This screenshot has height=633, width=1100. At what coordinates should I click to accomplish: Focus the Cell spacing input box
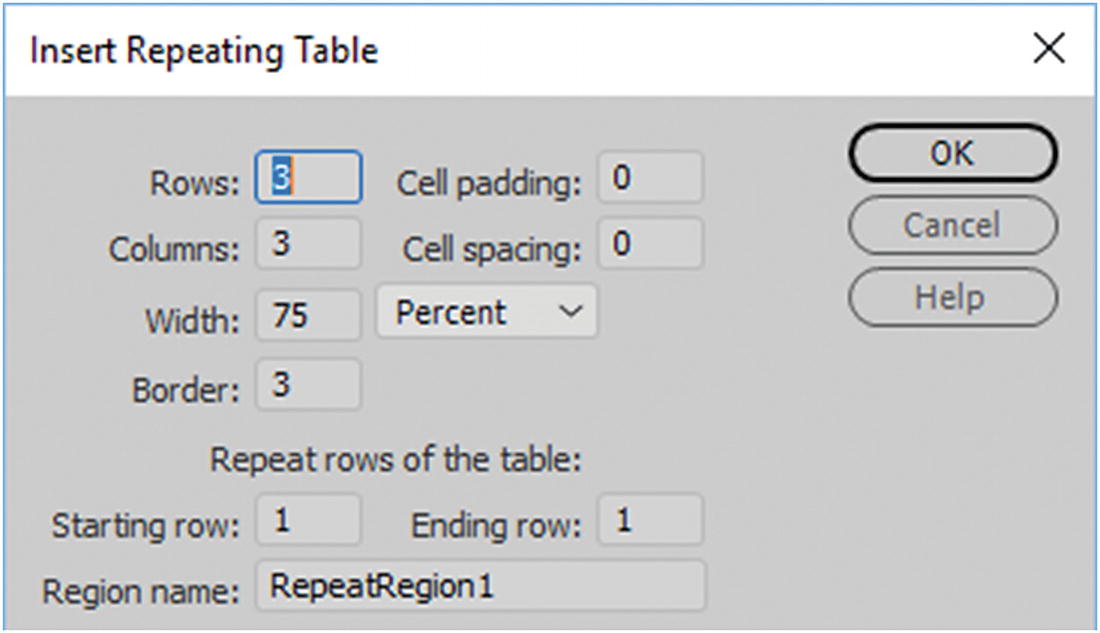(x=650, y=245)
